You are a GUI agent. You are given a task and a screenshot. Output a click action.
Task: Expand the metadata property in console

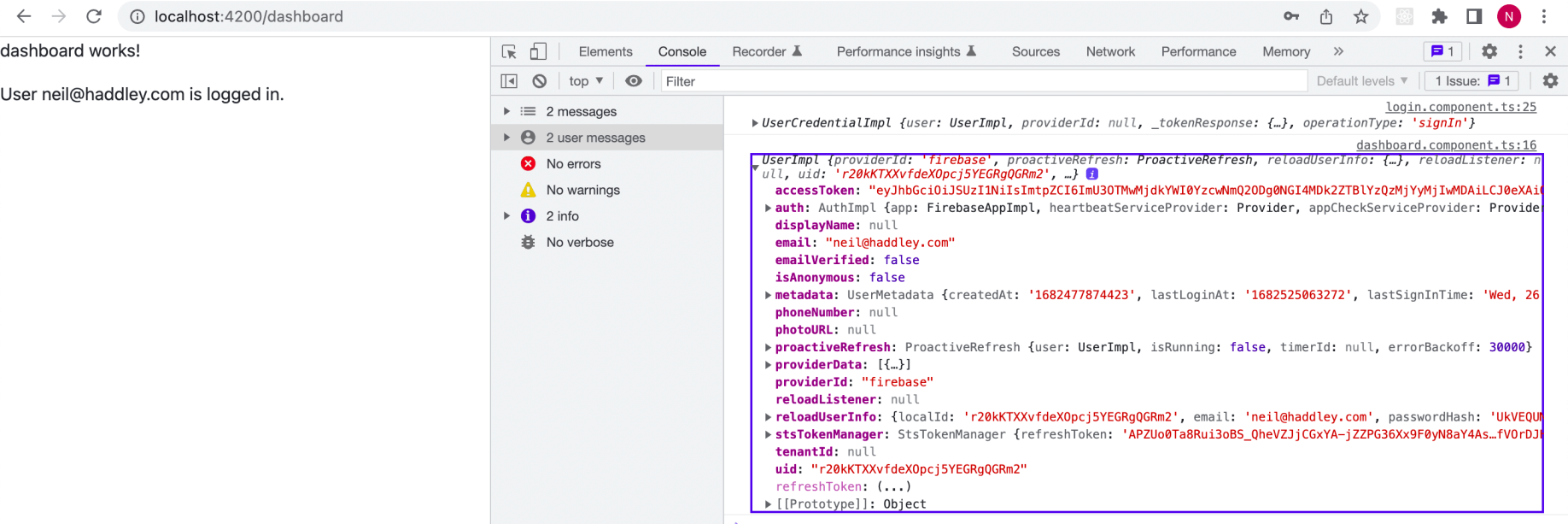(x=768, y=295)
